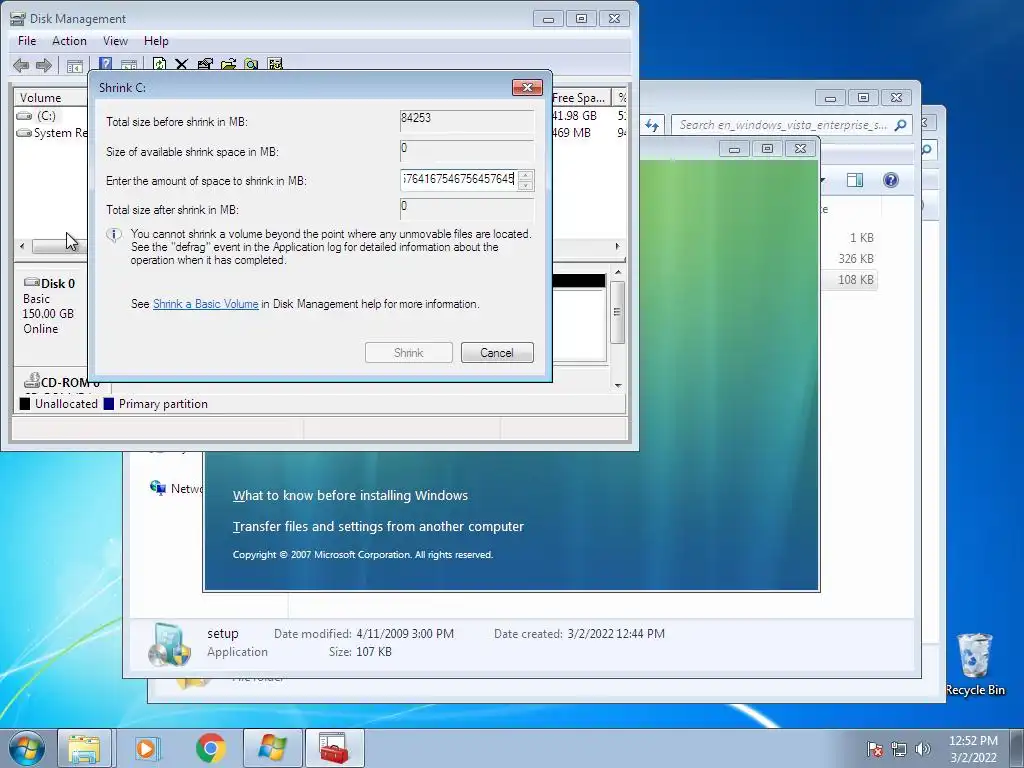Click the Back arrow in Disk Management toolbar
Viewport: 1024px width, 768px height.
pos(21,65)
